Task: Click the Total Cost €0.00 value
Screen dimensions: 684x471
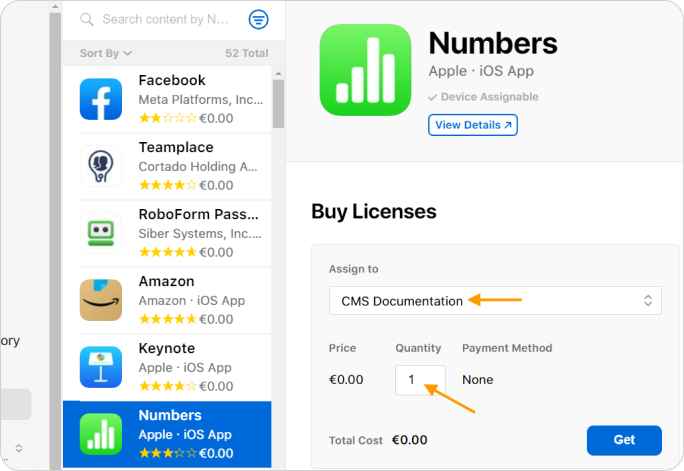Action: (x=410, y=440)
